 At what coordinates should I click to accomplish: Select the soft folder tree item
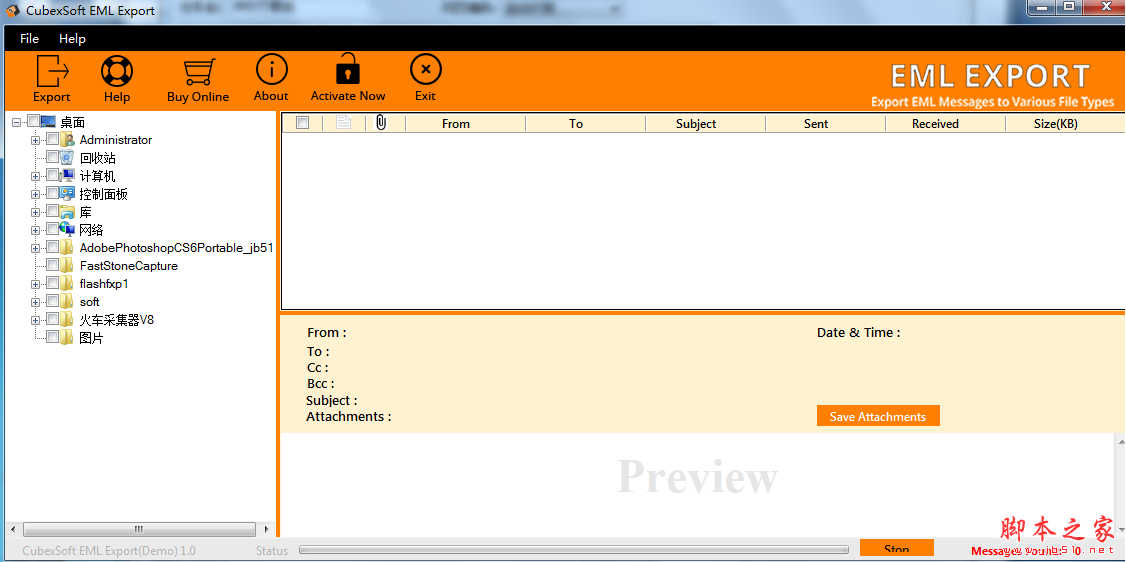(x=90, y=301)
